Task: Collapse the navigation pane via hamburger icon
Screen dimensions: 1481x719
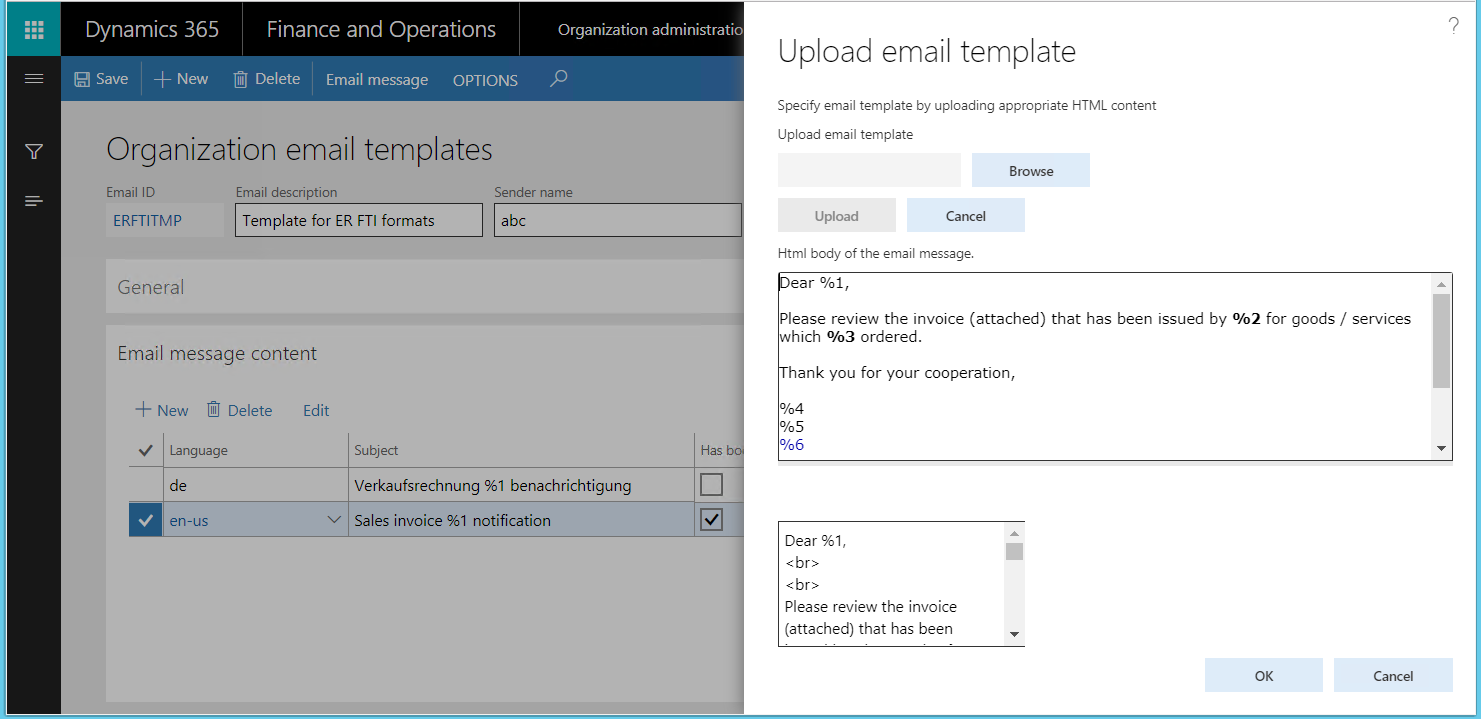Action: (33, 79)
